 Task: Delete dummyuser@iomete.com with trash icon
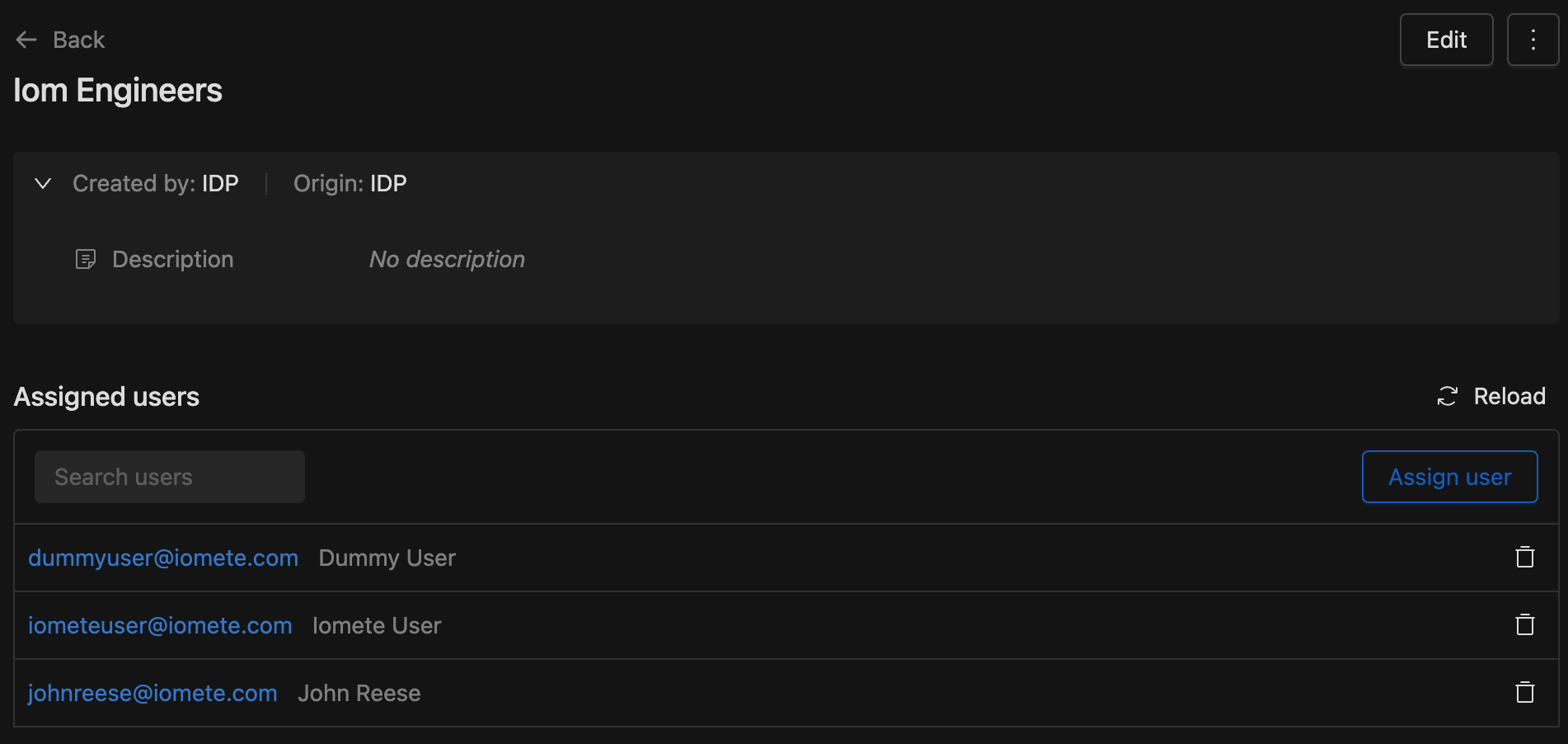coord(1525,558)
